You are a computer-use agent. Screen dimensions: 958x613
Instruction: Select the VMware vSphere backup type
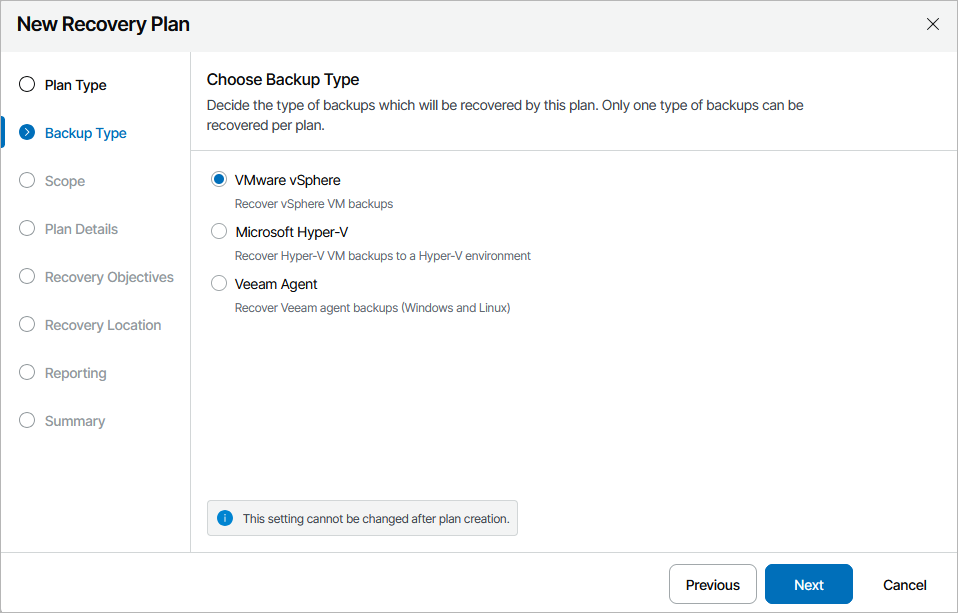218,179
